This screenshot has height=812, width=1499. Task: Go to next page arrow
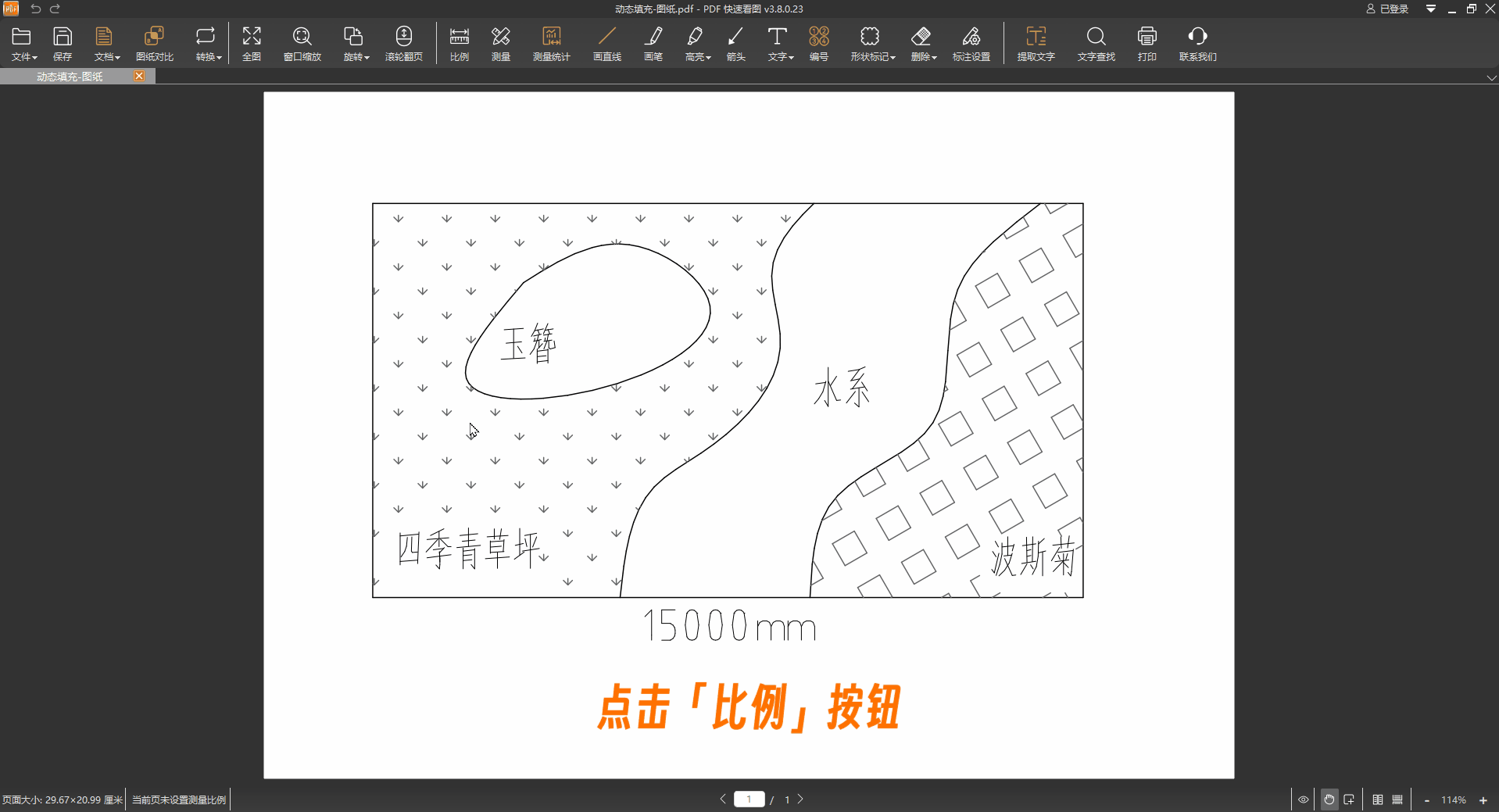point(800,799)
